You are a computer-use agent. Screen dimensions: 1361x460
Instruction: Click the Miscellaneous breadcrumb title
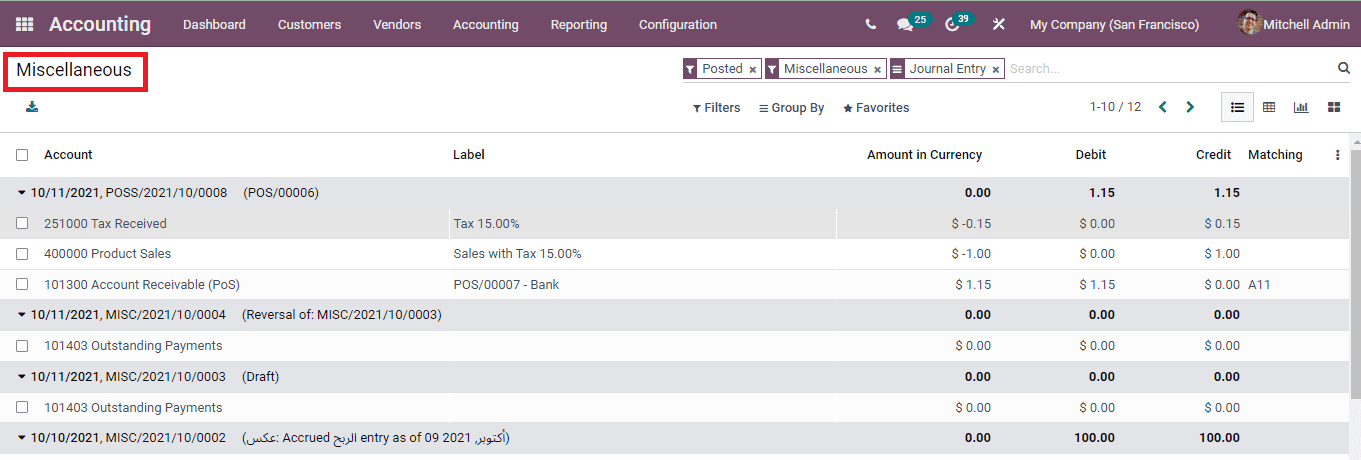[x=74, y=70]
